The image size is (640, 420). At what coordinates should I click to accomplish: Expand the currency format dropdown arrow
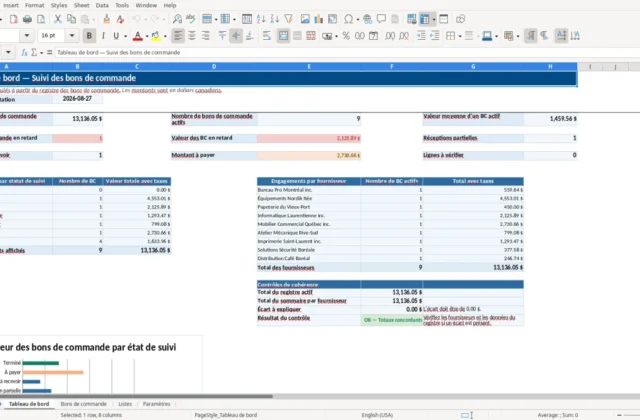tap(336, 36)
